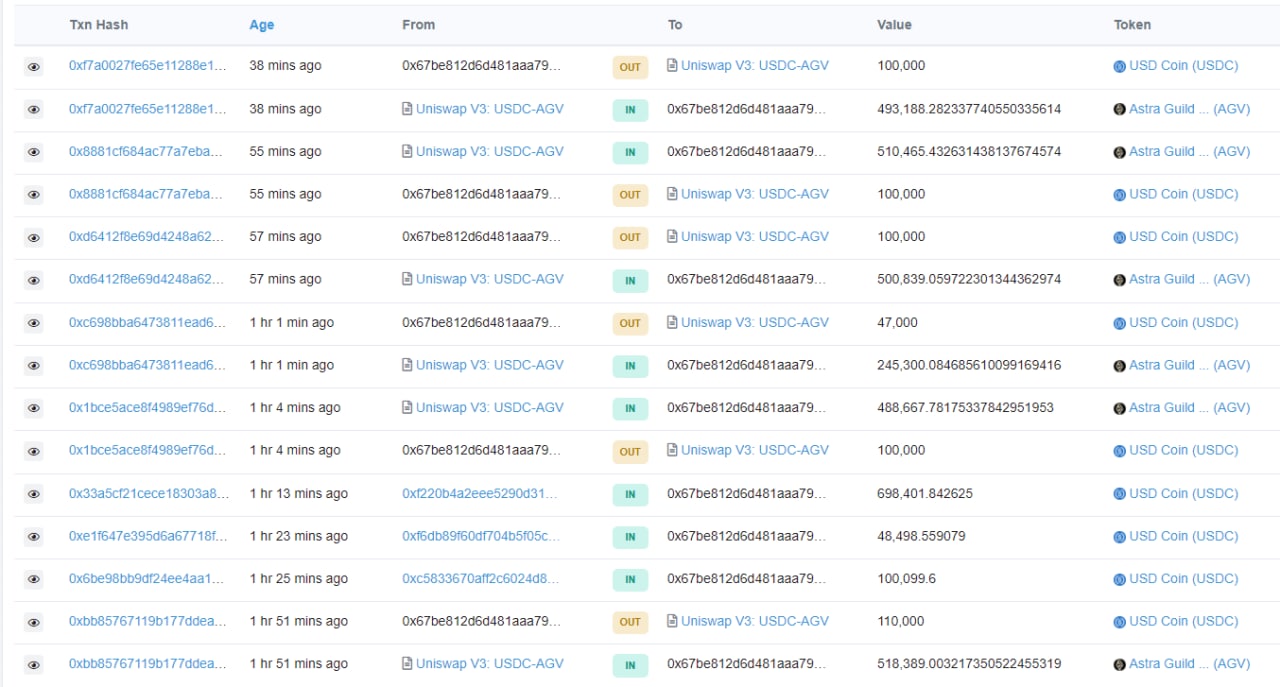Viewport: 1280px width, 687px height.
Task: Click the eye icon for 100,099.6 row
Action: (34, 579)
